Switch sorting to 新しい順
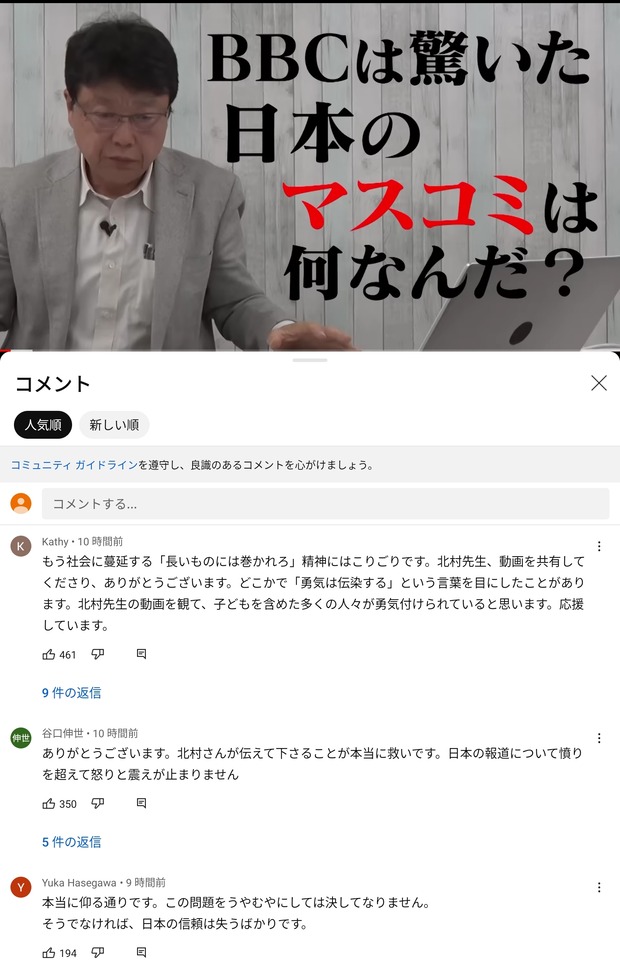The width and height of the screenshot is (620, 962). tap(114, 425)
